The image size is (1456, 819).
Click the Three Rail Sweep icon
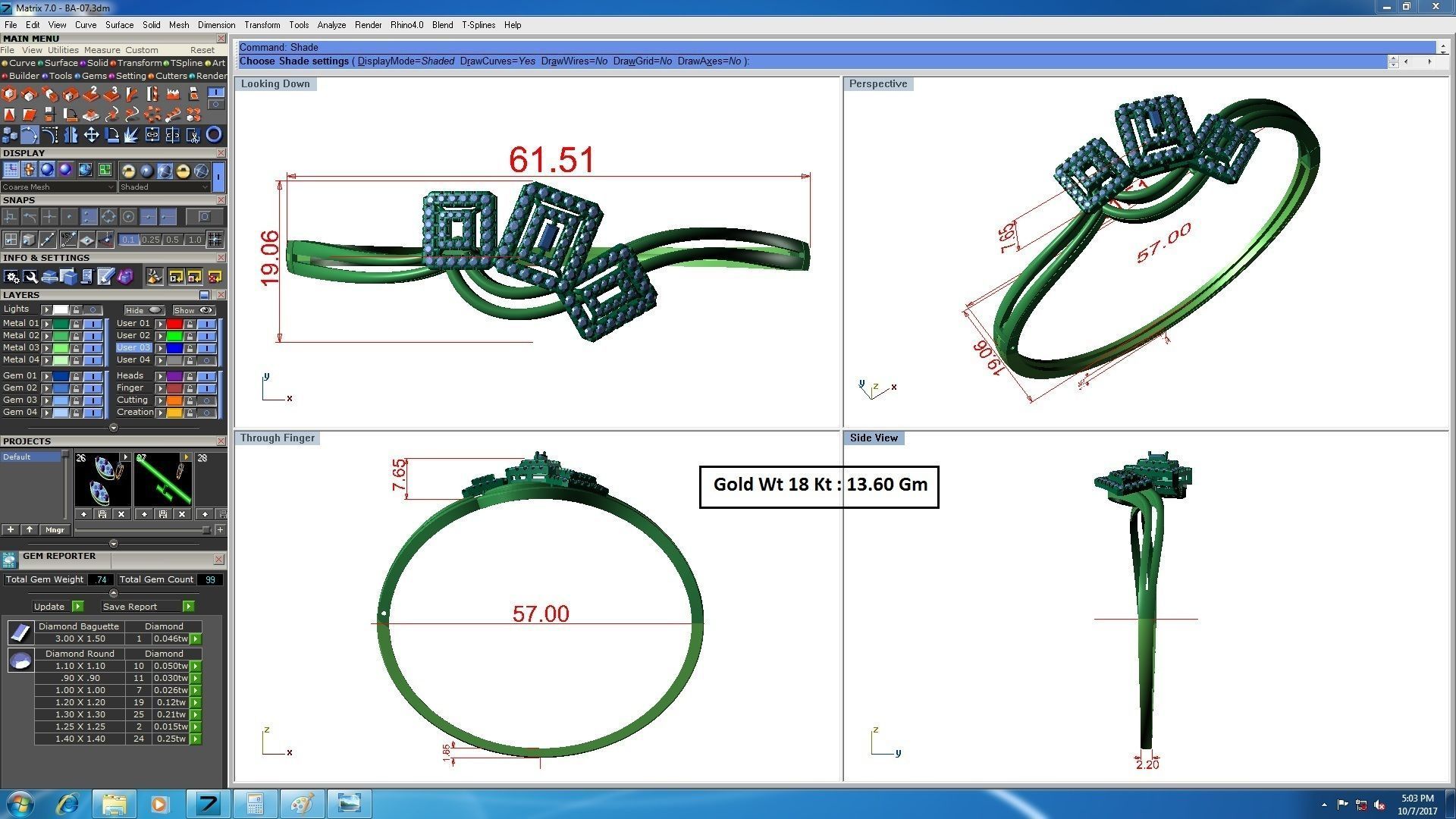[x=111, y=93]
